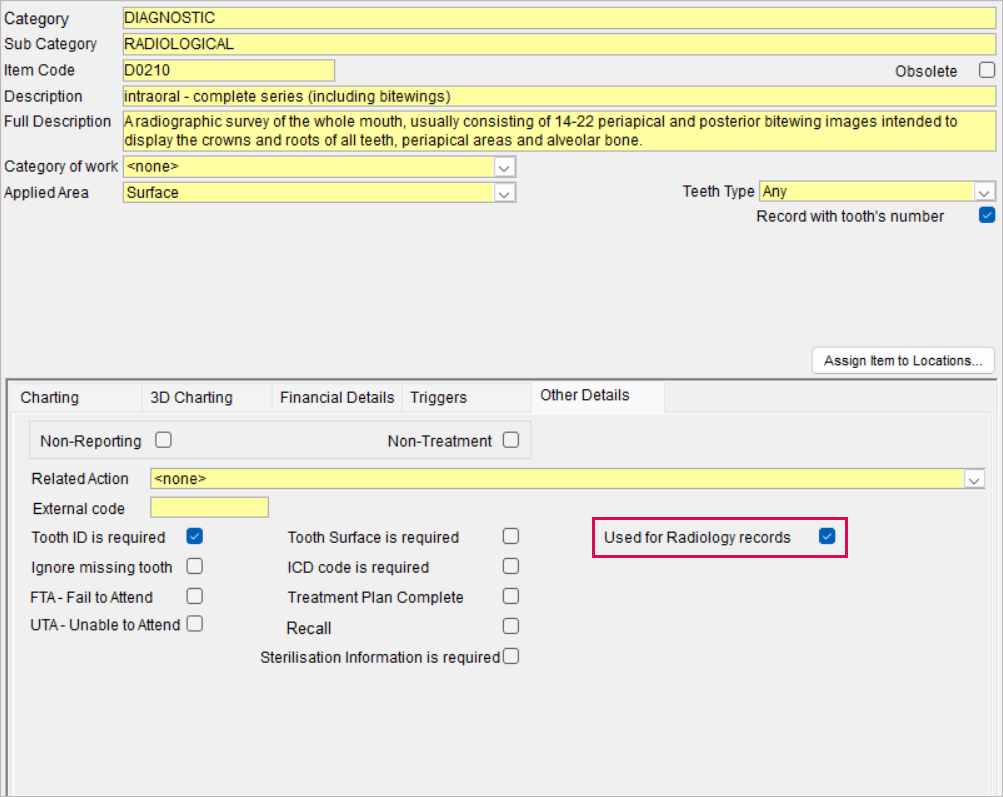Check ICD code is required
Screen dimensions: 1003x797
coord(510,566)
